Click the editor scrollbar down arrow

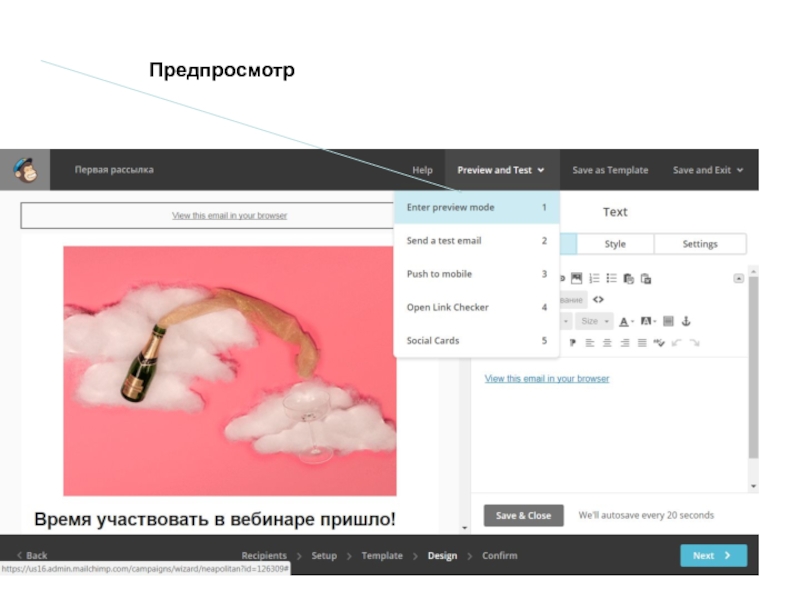(x=754, y=486)
